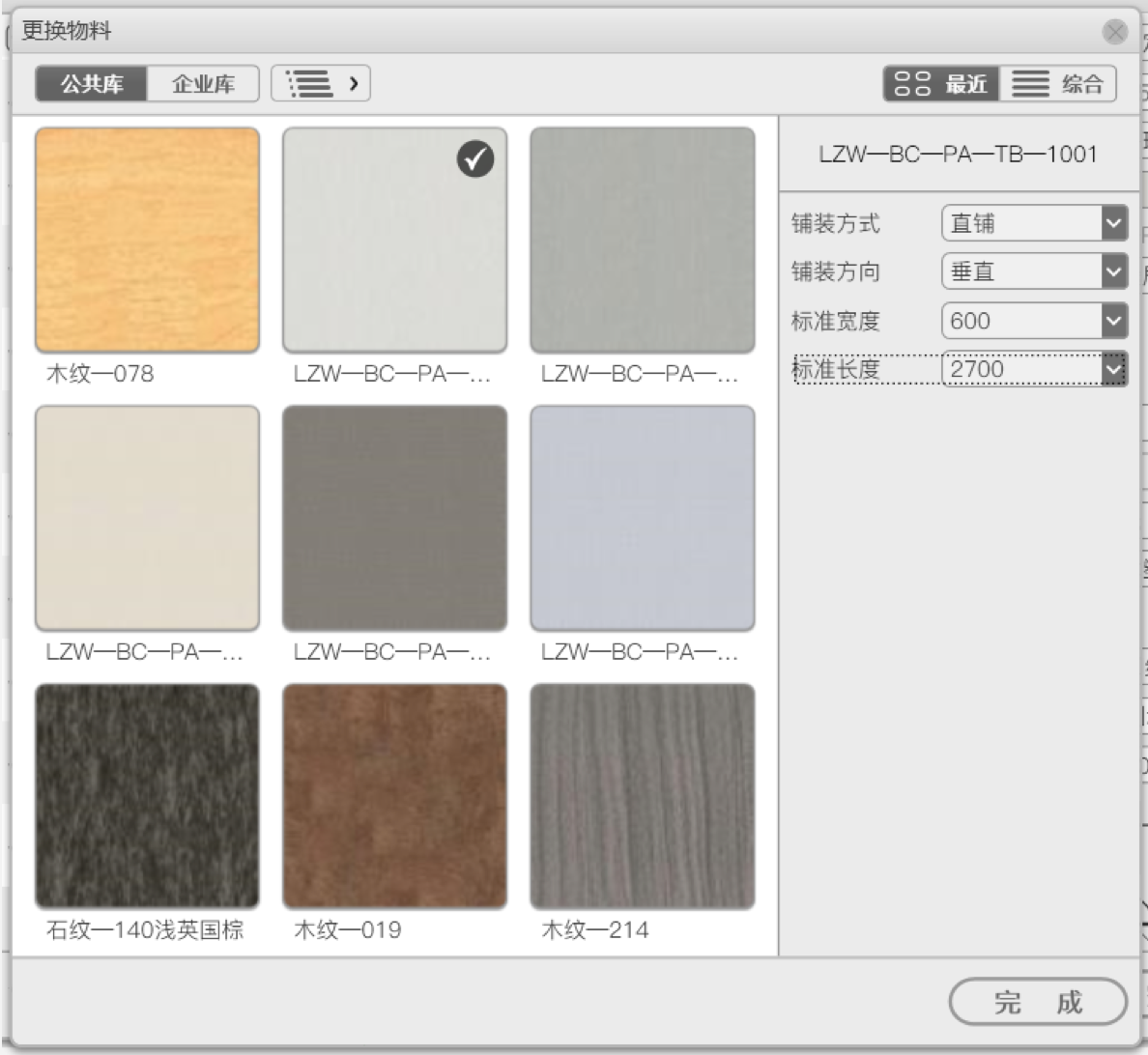The image size is (1148, 1055).
Task: Close the 更换物料 dialog
Action: (x=1115, y=32)
